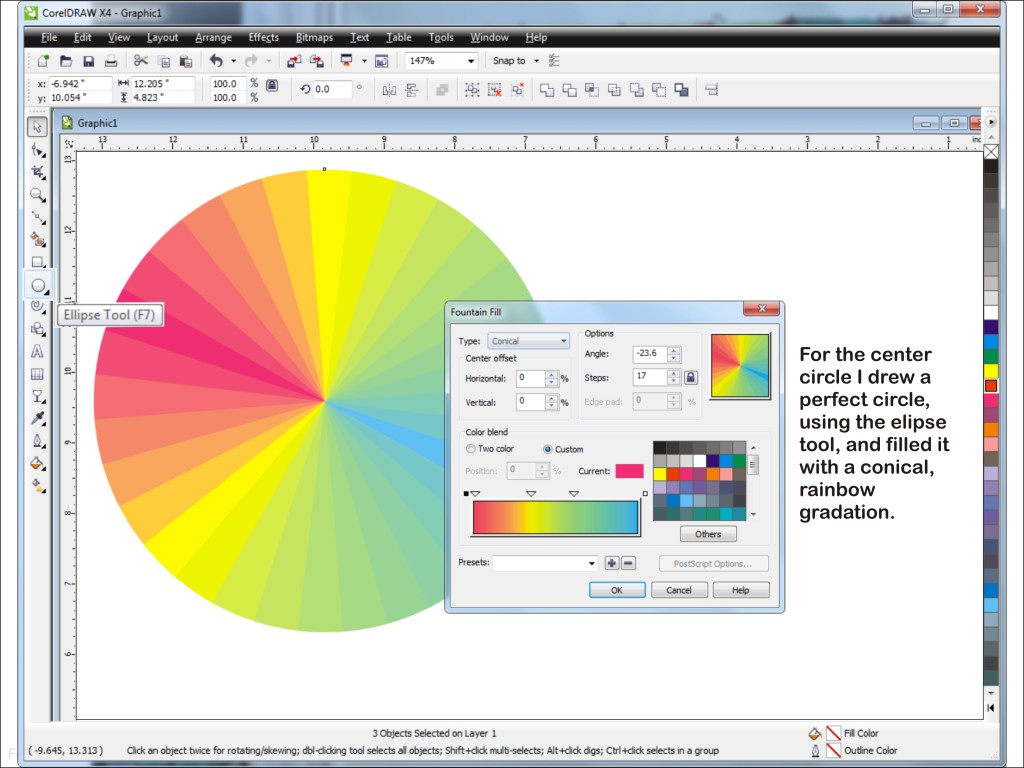Click the Others color button

tap(708, 534)
